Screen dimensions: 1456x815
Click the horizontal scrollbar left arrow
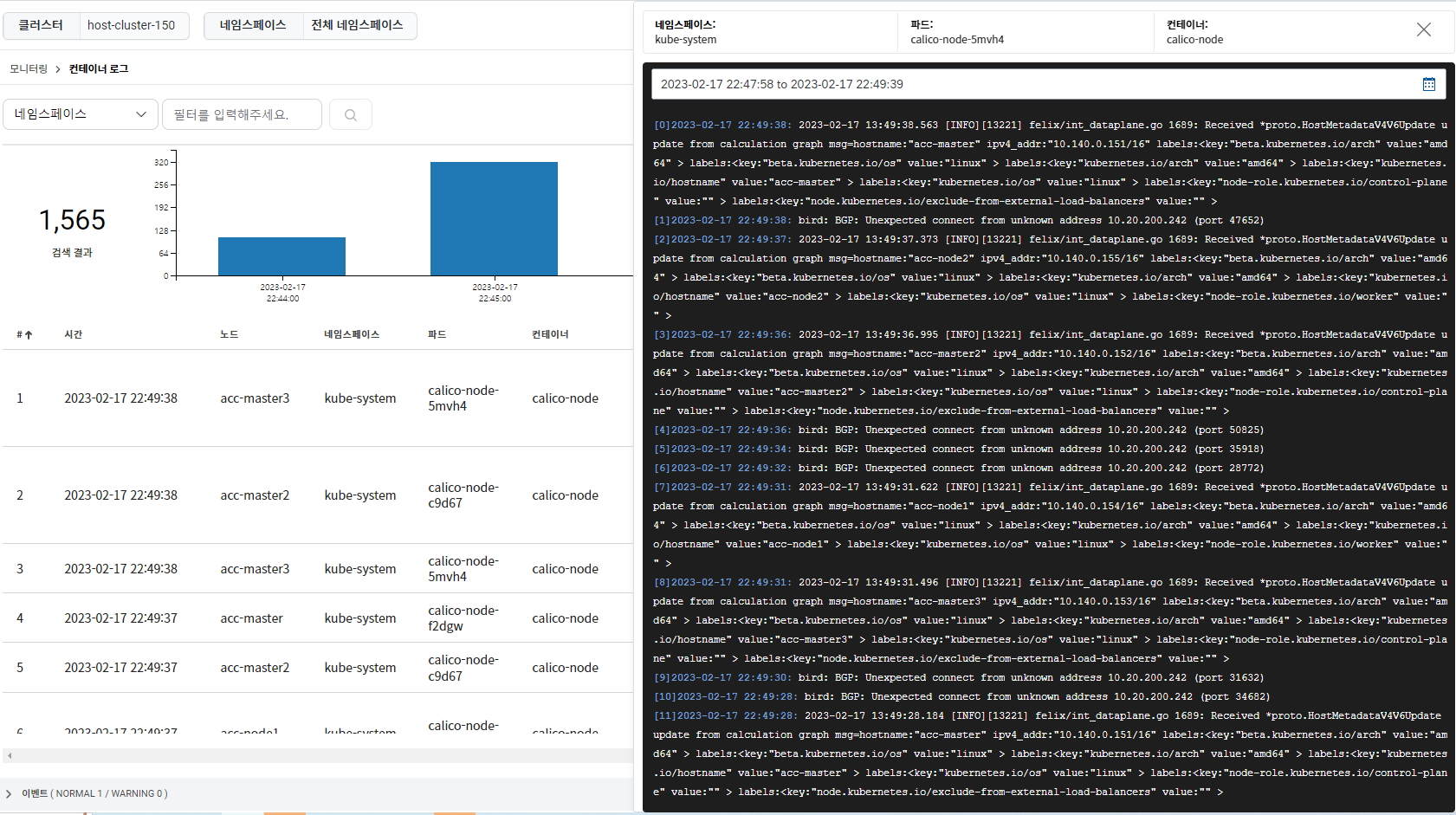[x=10, y=755]
